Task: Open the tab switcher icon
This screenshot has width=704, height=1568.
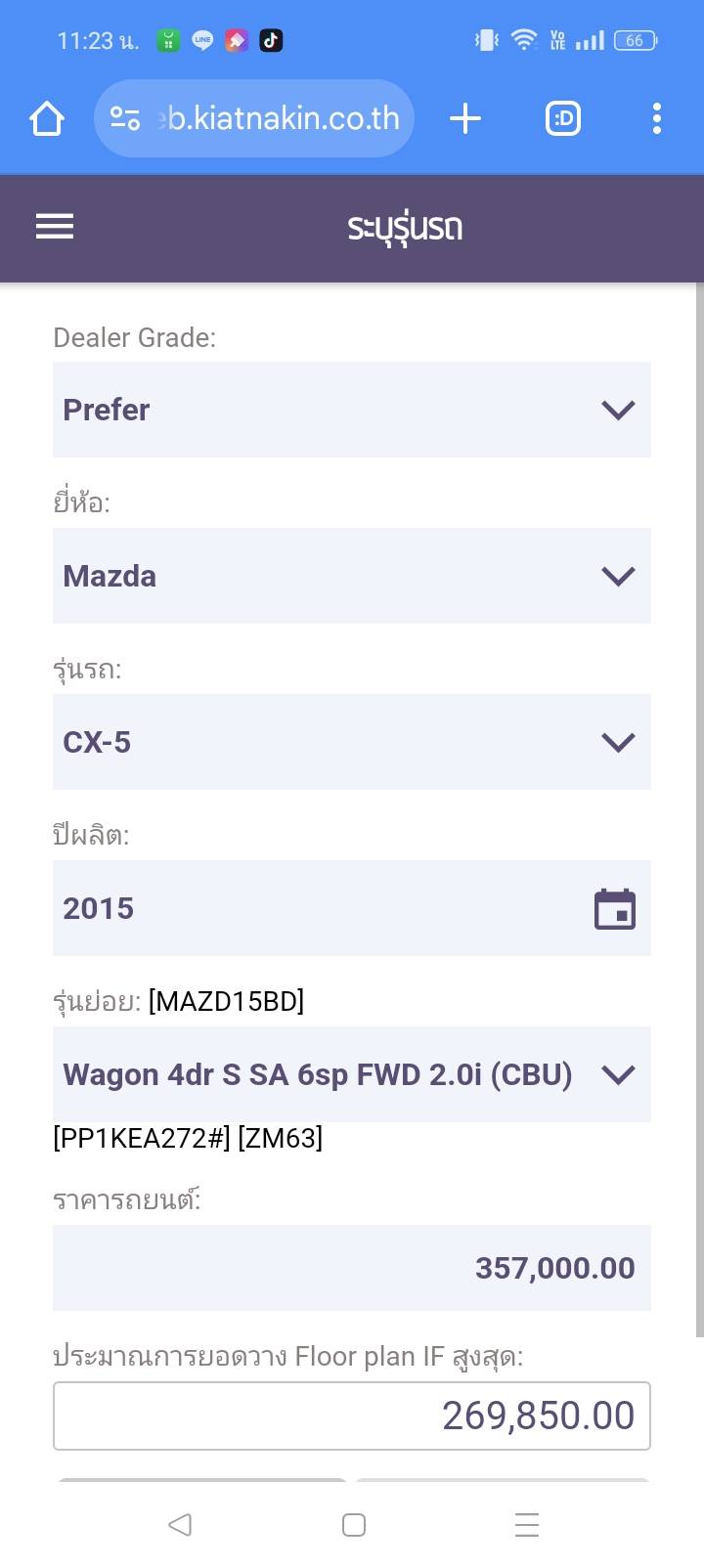Action: (x=562, y=119)
